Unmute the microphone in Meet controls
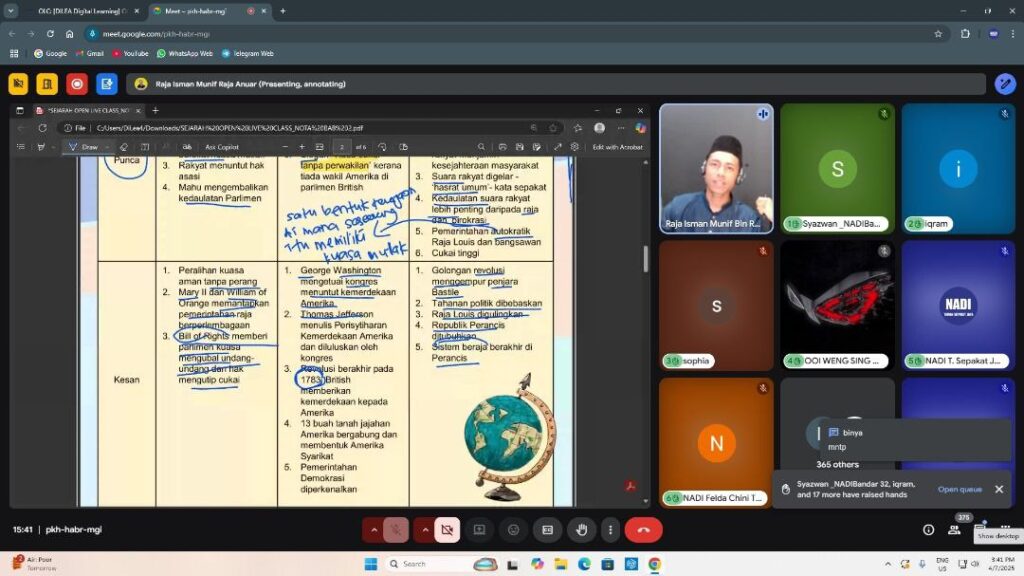This screenshot has width=1024, height=576. pyautogui.click(x=397, y=529)
